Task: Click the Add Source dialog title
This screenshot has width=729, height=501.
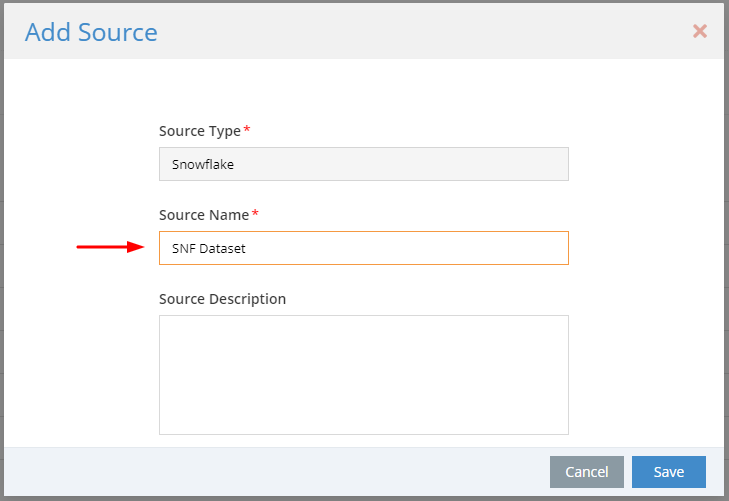Action: click(x=91, y=32)
